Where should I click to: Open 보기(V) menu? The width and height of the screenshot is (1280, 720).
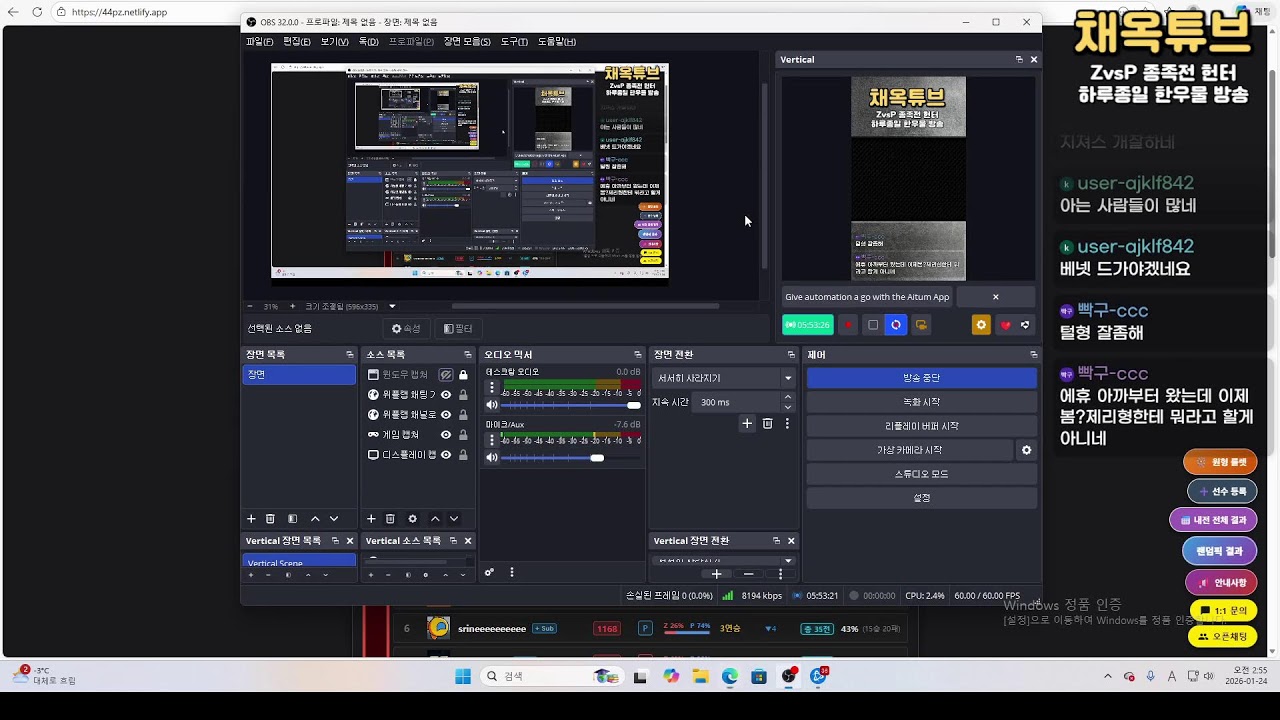pyautogui.click(x=335, y=42)
